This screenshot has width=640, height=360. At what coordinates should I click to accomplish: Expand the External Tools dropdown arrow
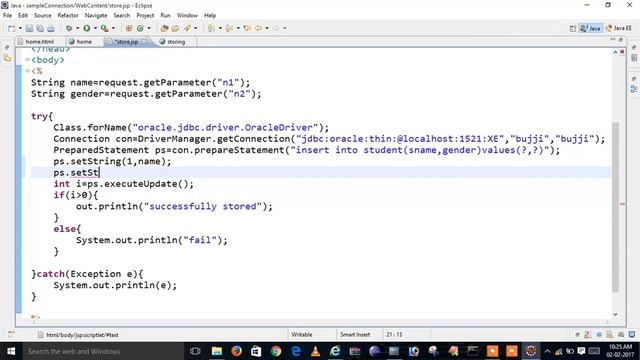(113, 28)
